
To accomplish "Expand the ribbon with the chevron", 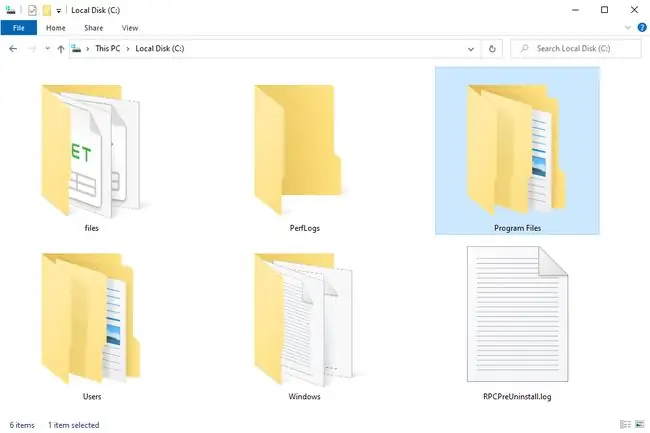I will tap(628, 28).
